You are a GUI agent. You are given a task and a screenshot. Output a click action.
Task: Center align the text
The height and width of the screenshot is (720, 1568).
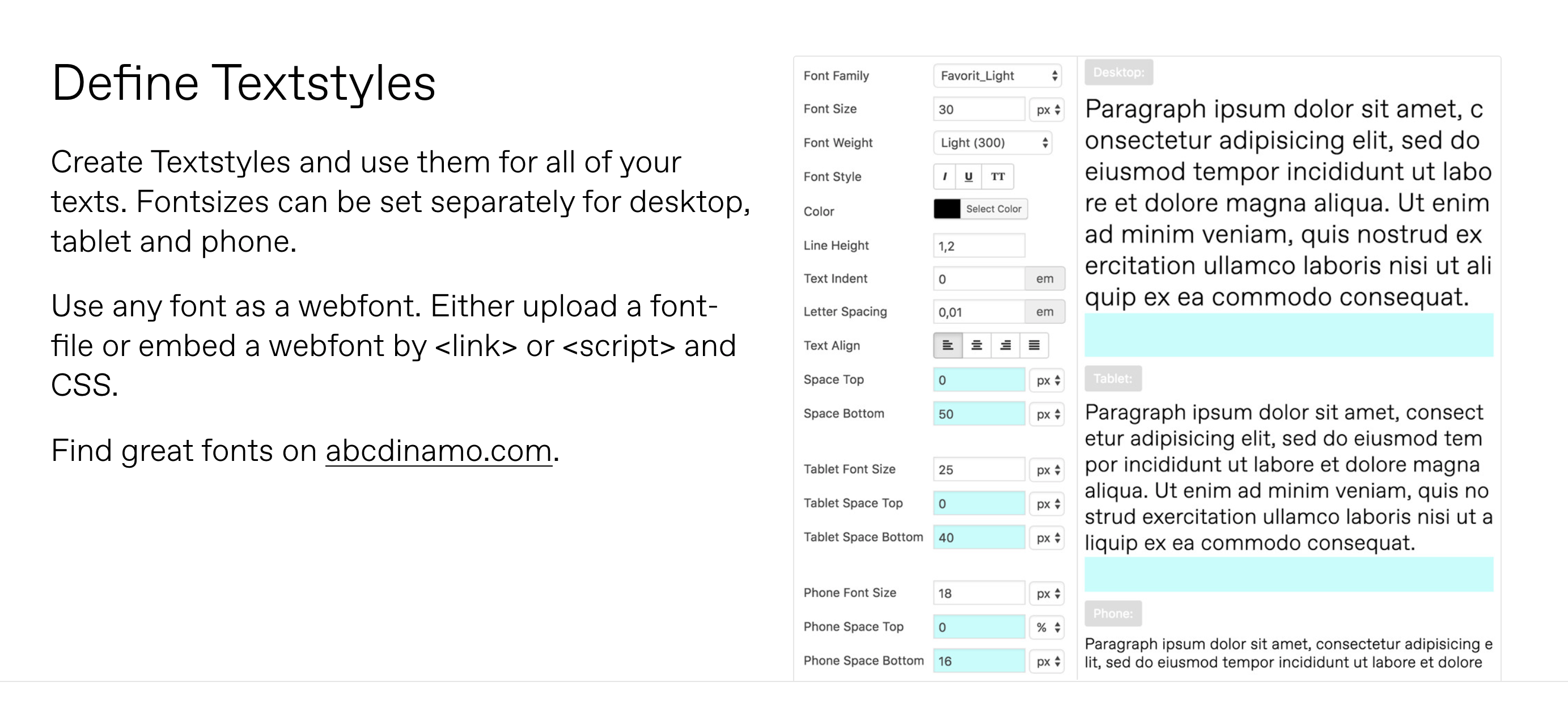(976, 346)
